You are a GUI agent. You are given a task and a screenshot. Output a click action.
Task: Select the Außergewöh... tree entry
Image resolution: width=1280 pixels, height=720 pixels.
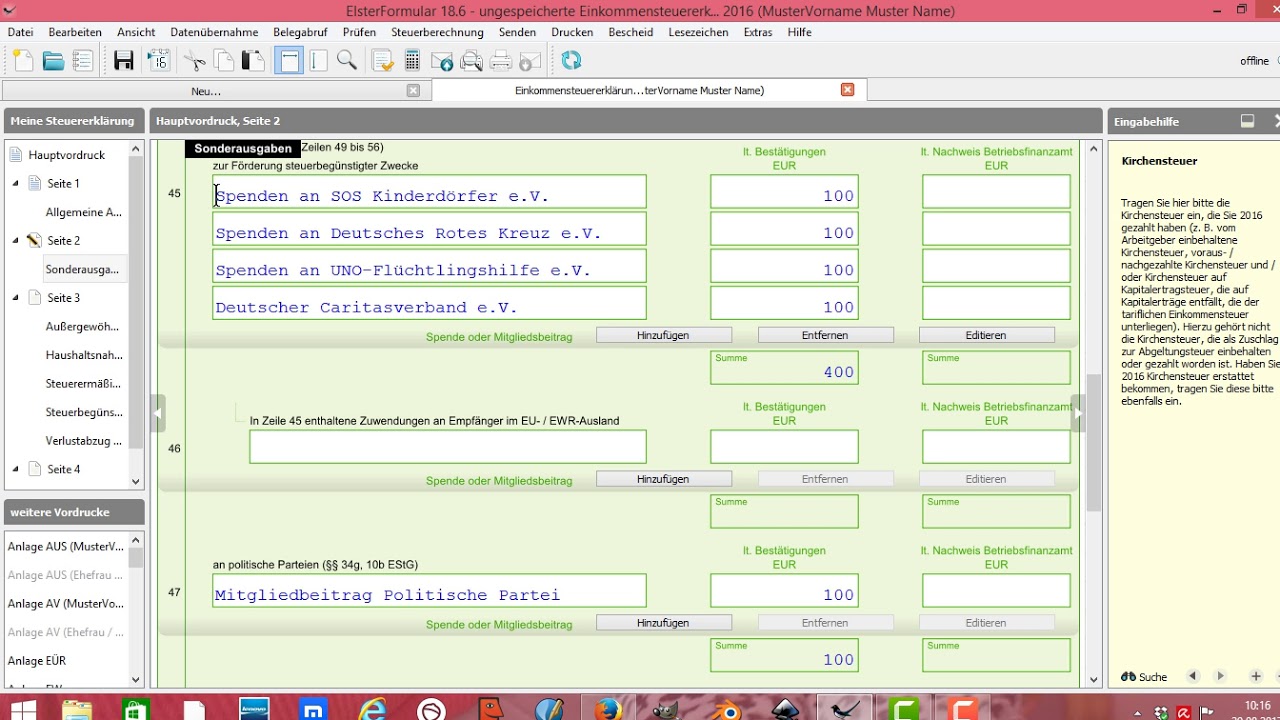coord(82,326)
